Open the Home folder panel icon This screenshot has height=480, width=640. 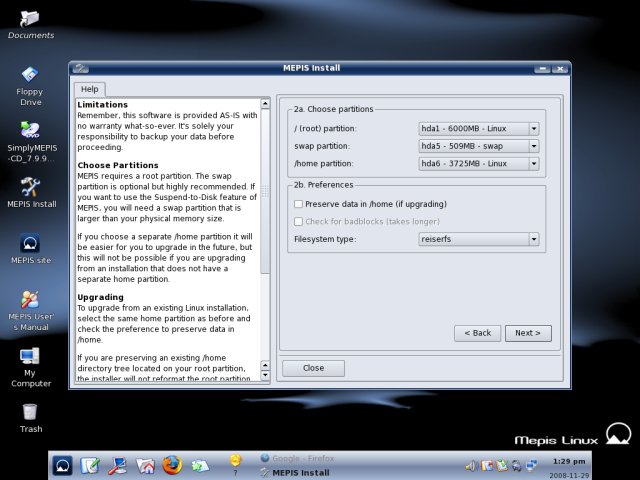click(x=145, y=465)
